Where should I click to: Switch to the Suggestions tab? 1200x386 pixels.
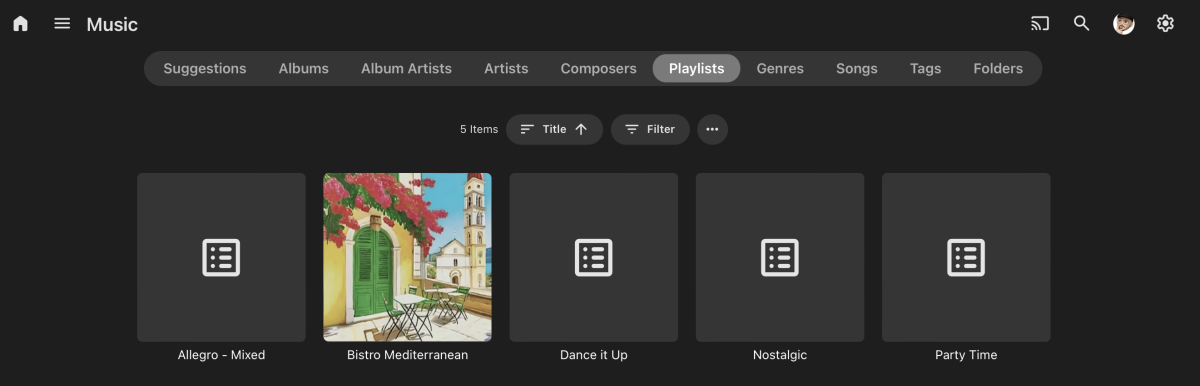coord(205,69)
